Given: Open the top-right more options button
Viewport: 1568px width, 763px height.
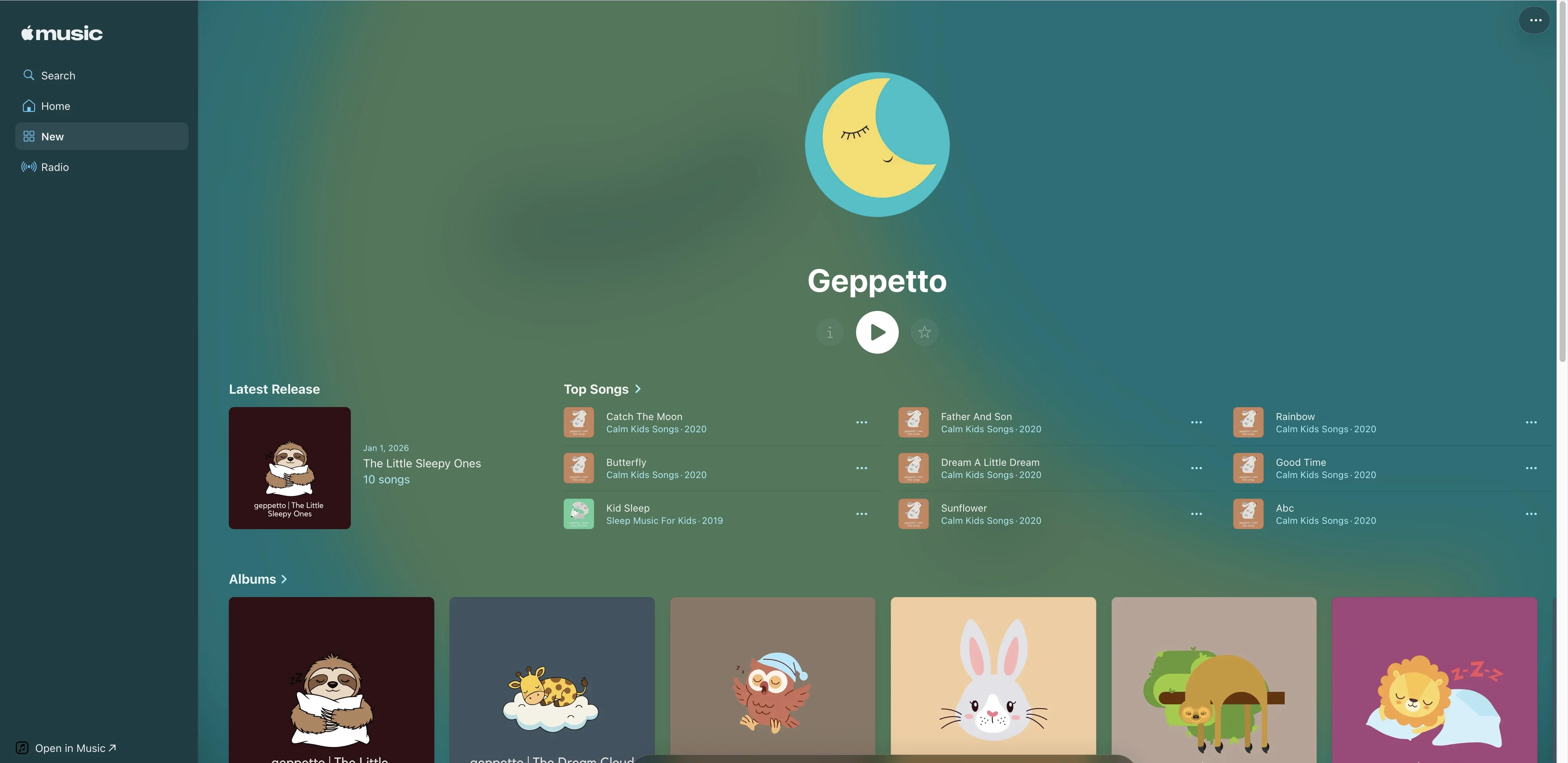Looking at the screenshot, I should 1535,20.
